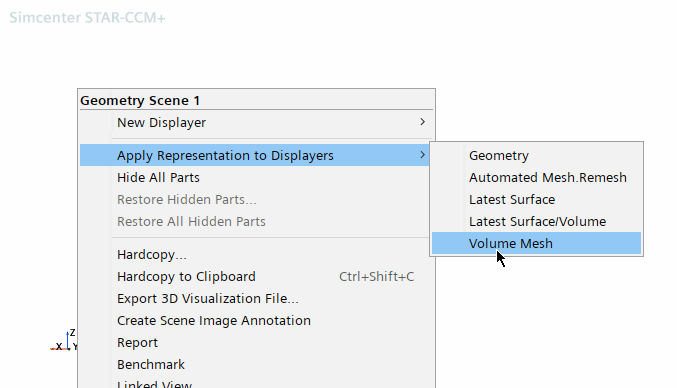
Task: Open Hardcopy... dialog
Action: click(256, 255)
